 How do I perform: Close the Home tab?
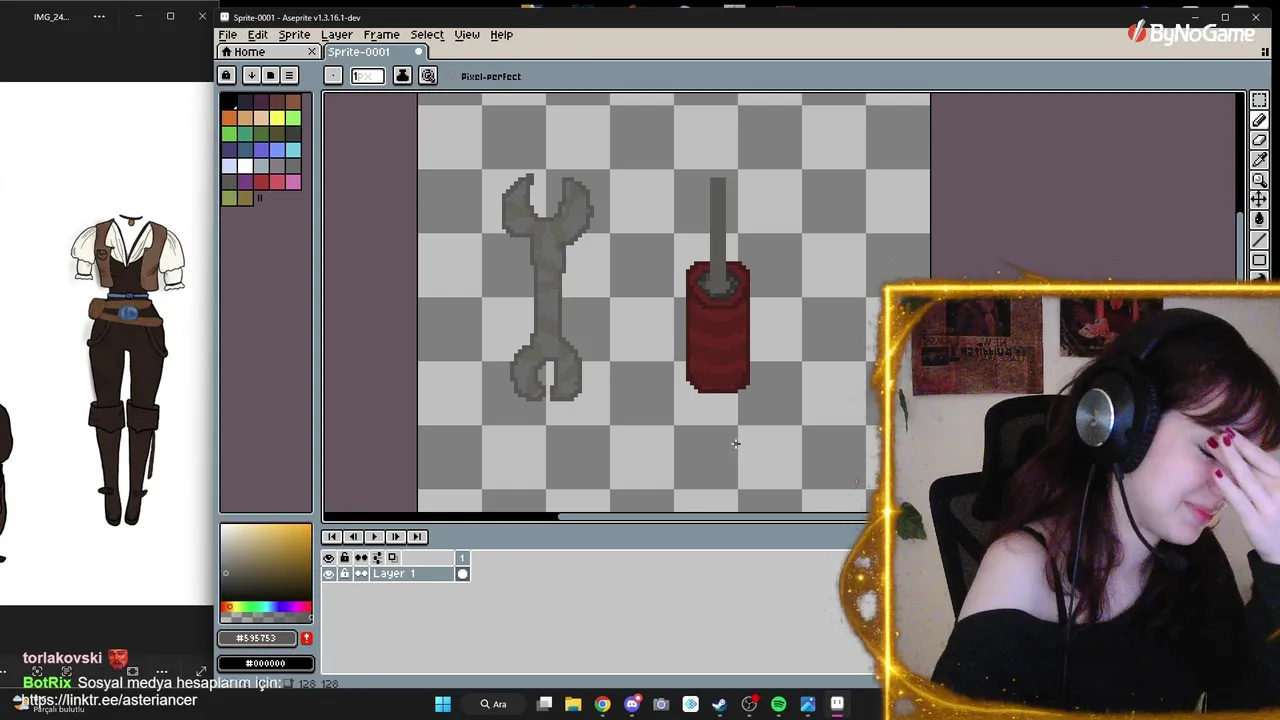(x=311, y=52)
